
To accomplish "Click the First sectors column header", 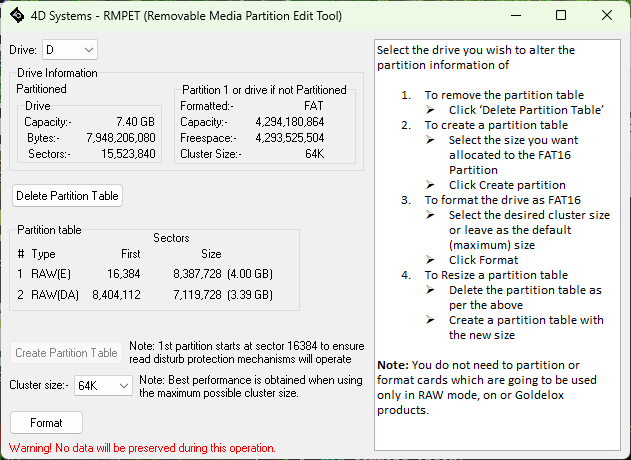I will (x=130, y=253).
